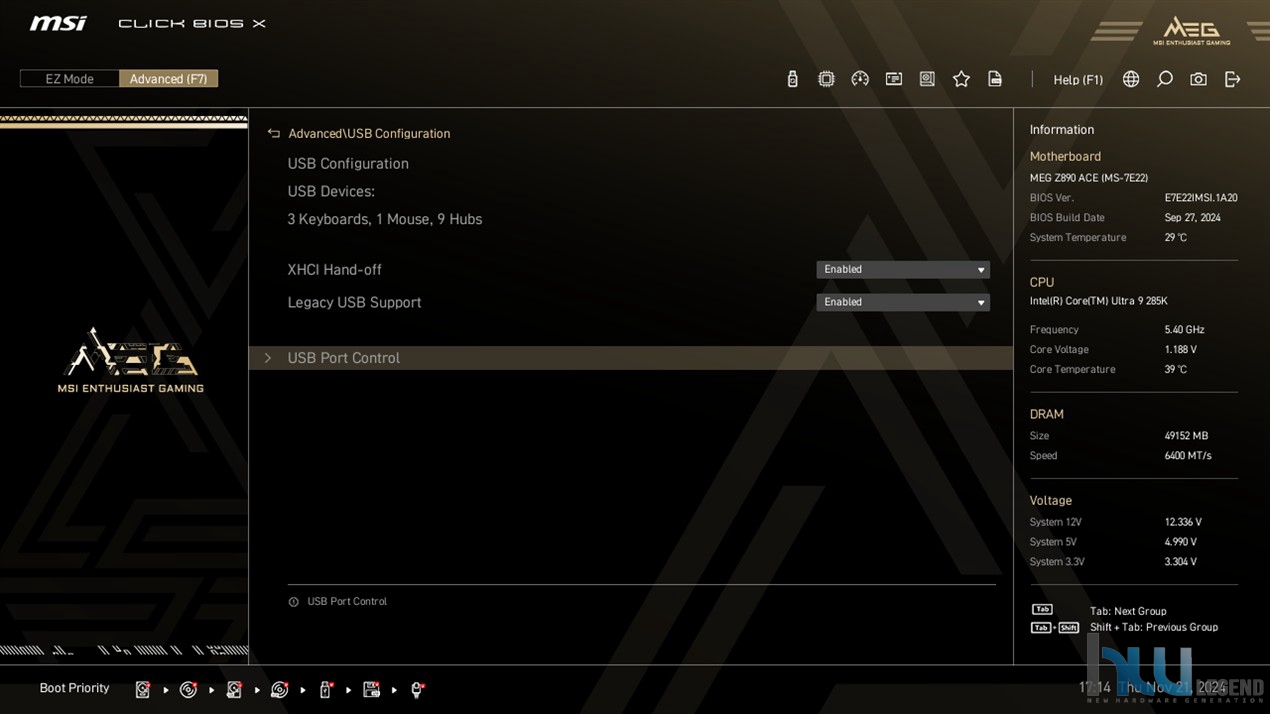Click the Boot Priority label
This screenshot has width=1270, height=714.
pos(74,688)
